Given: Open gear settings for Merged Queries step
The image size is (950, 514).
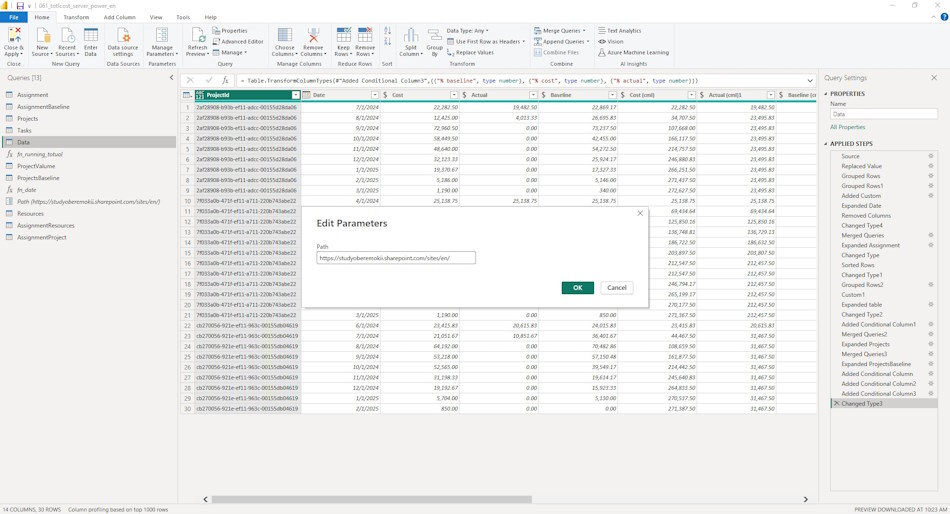Looking at the screenshot, I should click(931, 235).
